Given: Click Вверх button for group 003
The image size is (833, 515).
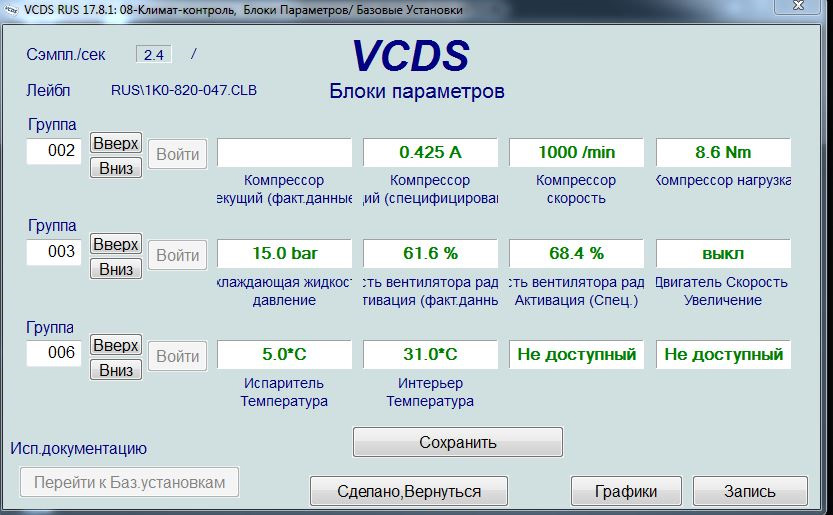Looking at the screenshot, I should 116,244.
